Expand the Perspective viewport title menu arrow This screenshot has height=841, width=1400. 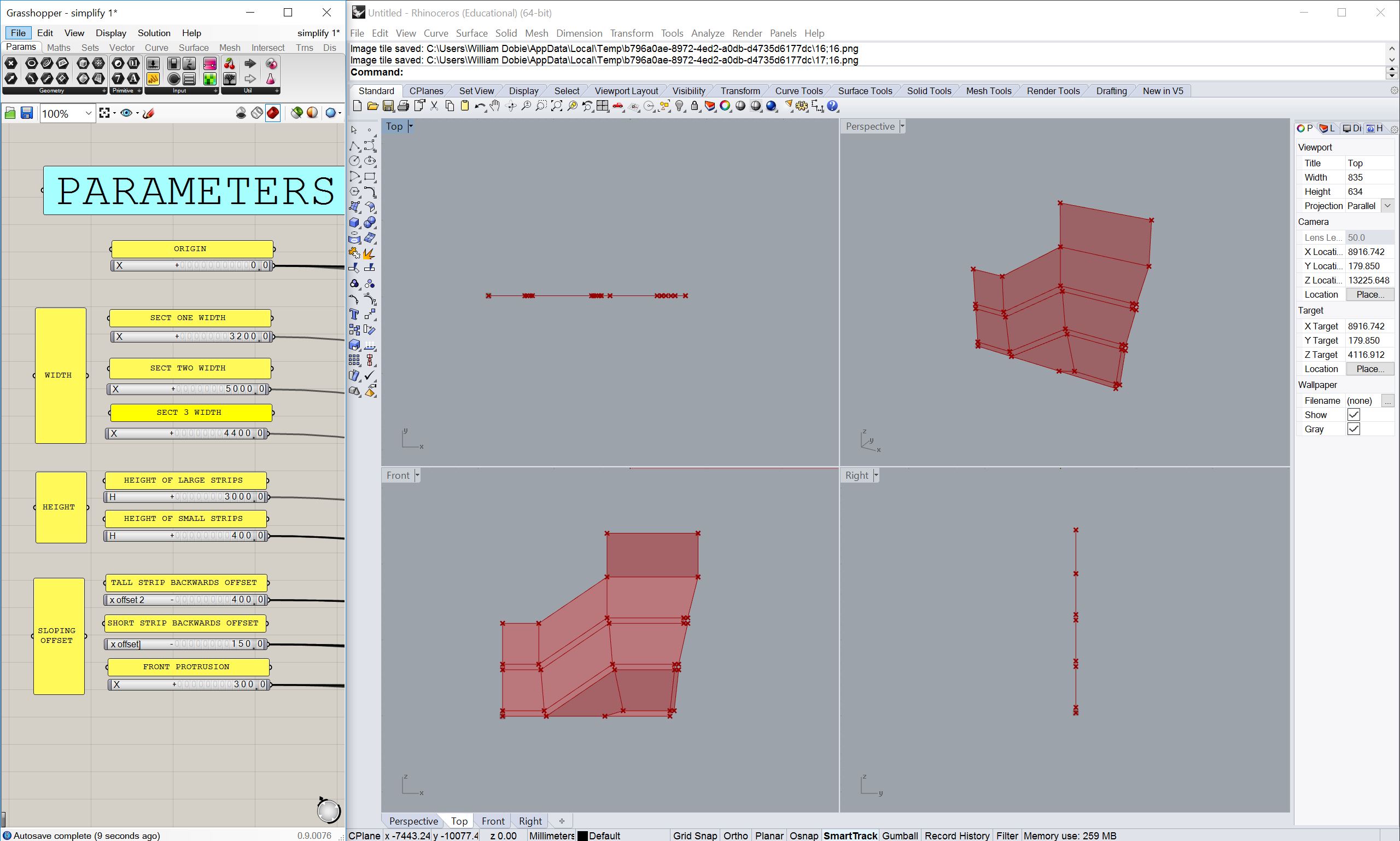point(902,126)
